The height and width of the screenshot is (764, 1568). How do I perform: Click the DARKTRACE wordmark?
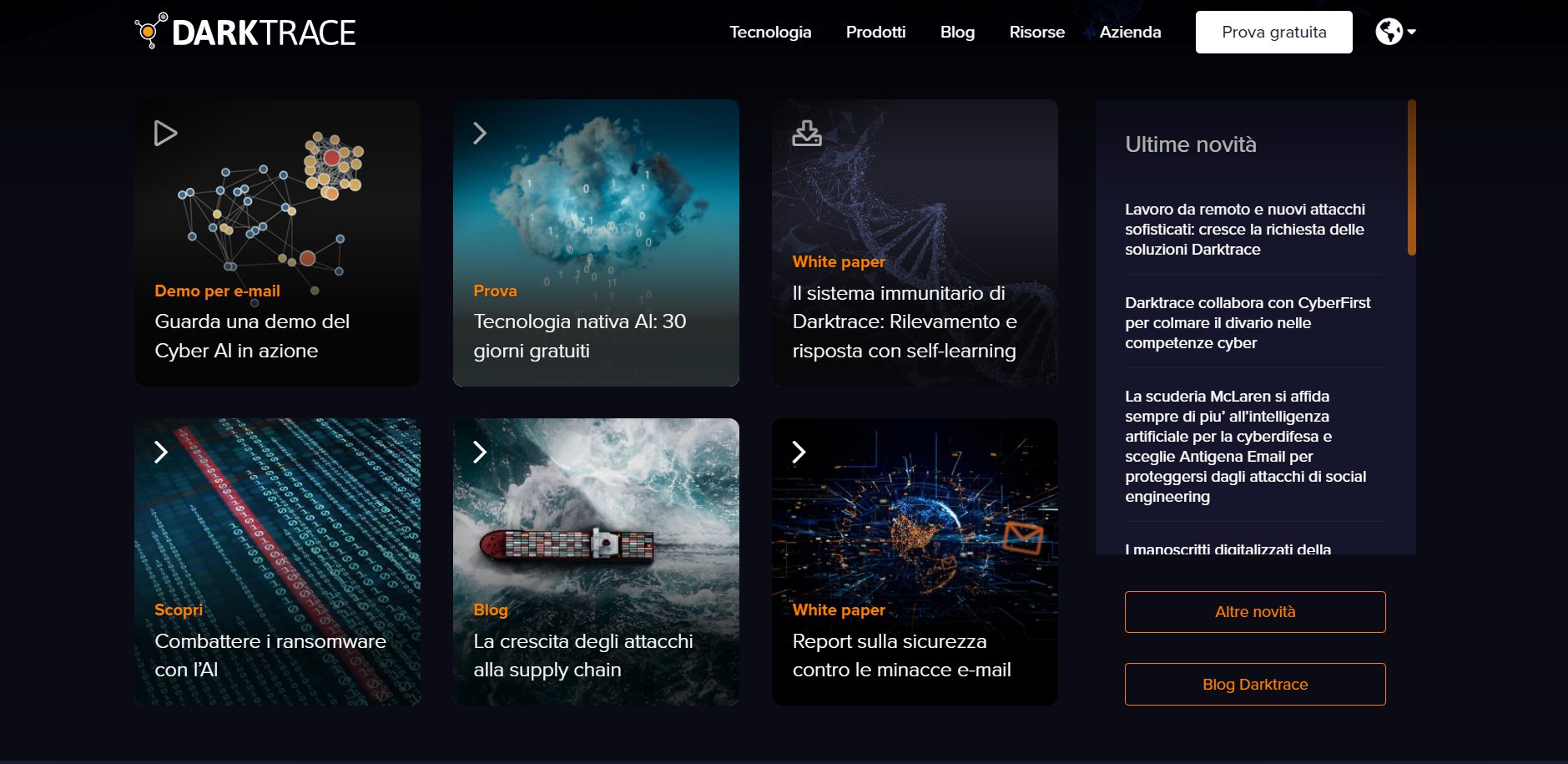(x=264, y=33)
